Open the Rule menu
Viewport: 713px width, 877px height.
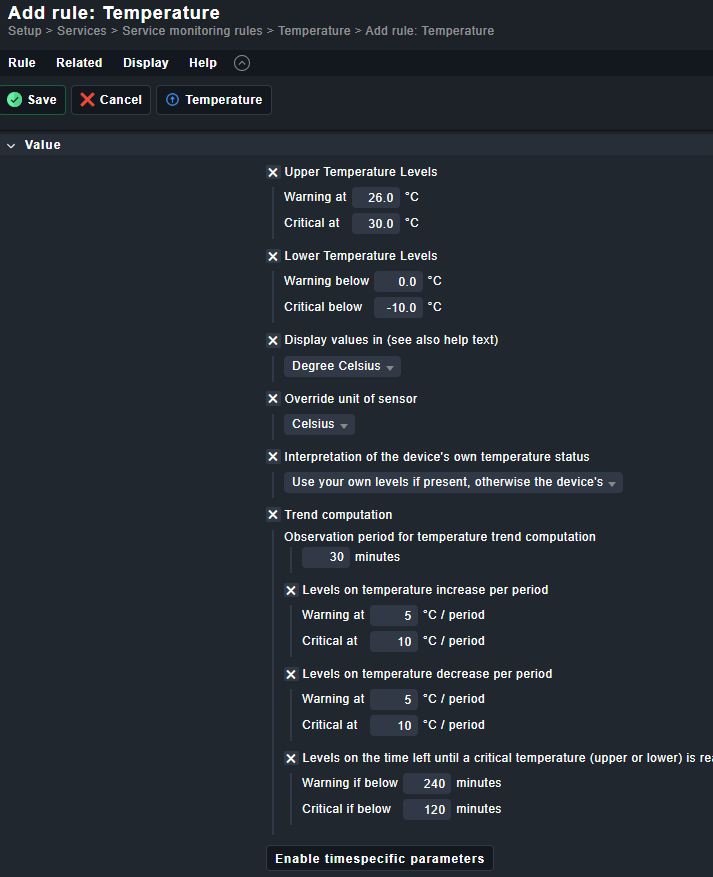[22, 63]
